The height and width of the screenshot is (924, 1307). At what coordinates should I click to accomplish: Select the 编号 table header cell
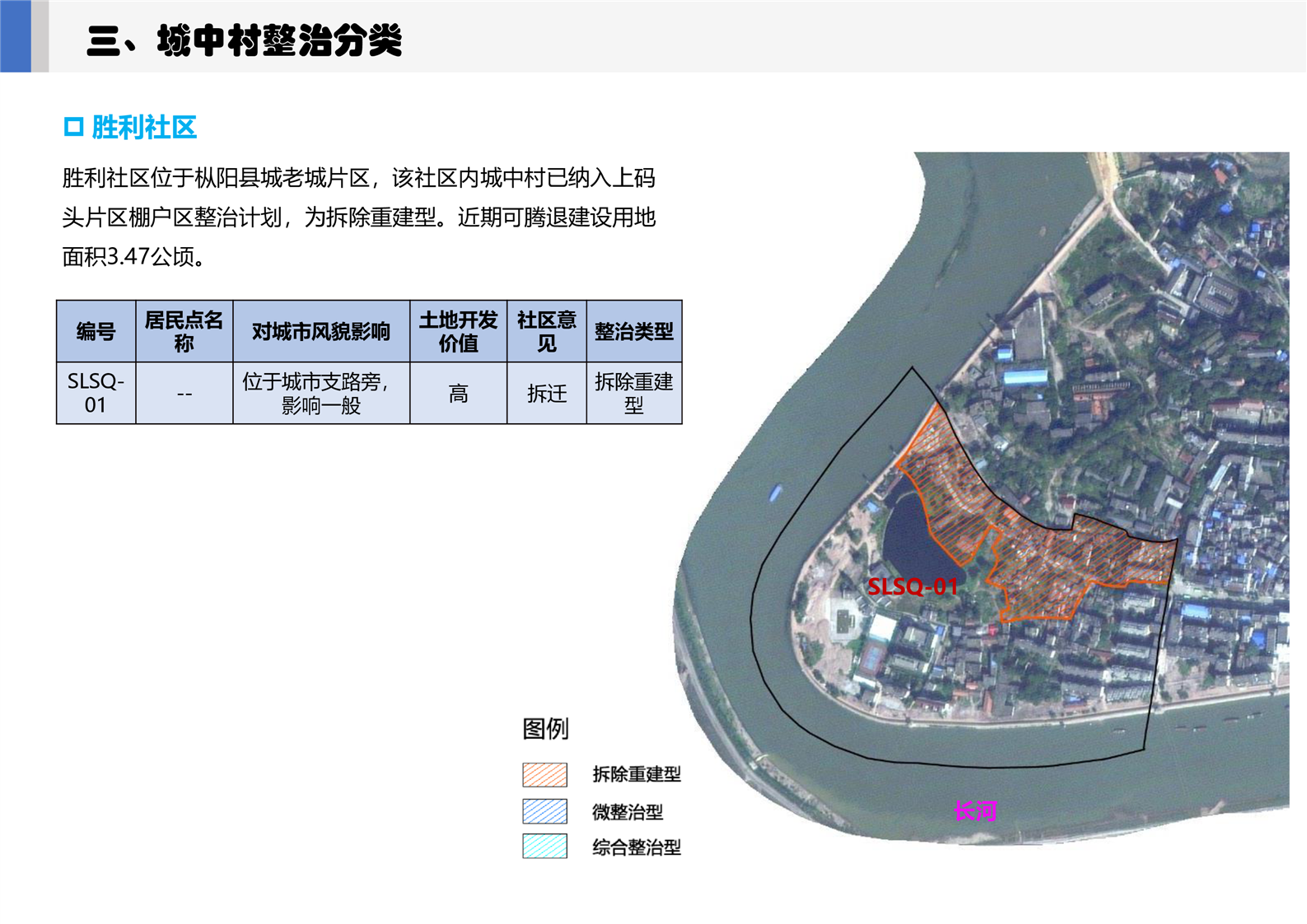click(96, 332)
